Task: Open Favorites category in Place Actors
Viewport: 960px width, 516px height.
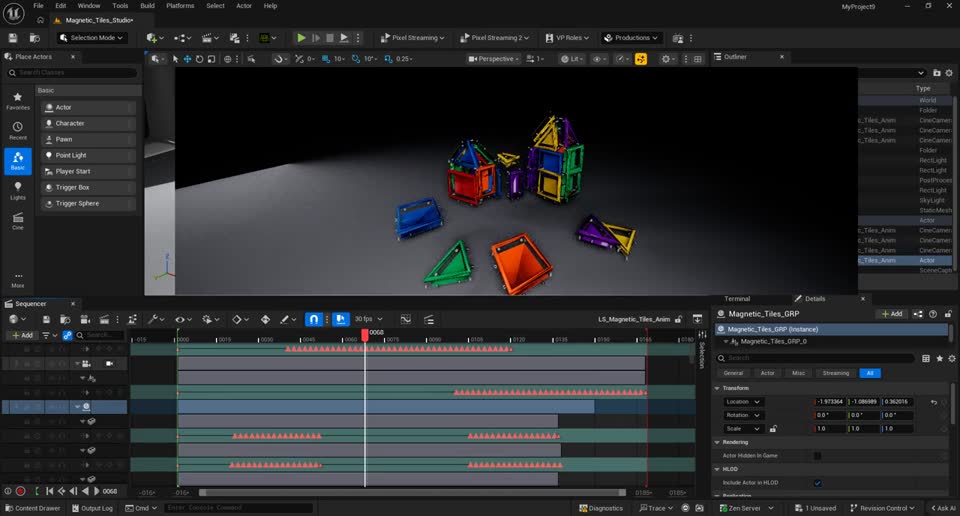Action: pyautogui.click(x=18, y=101)
